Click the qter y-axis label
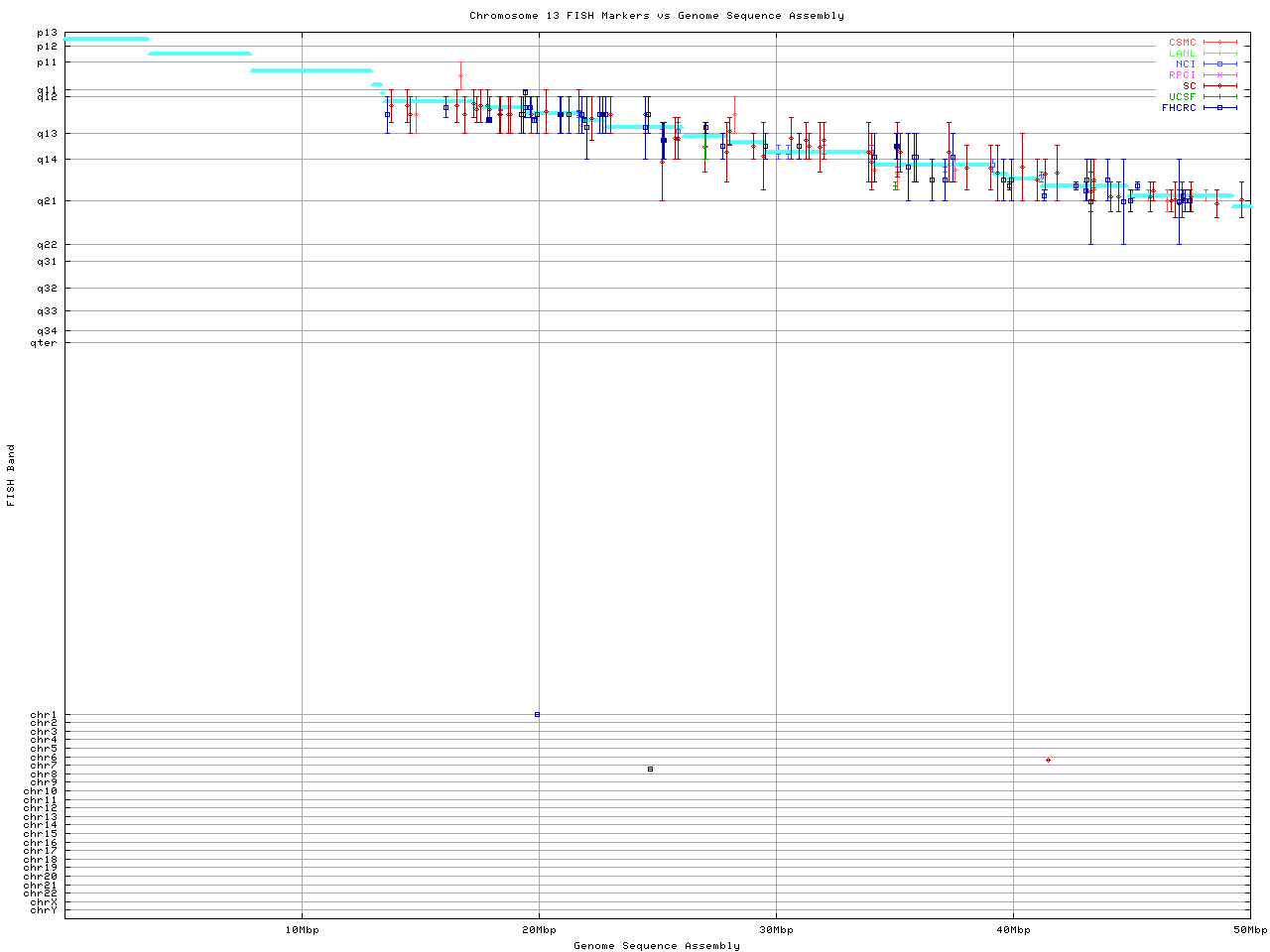The height and width of the screenshot is (952, 1270). (44, 343)
